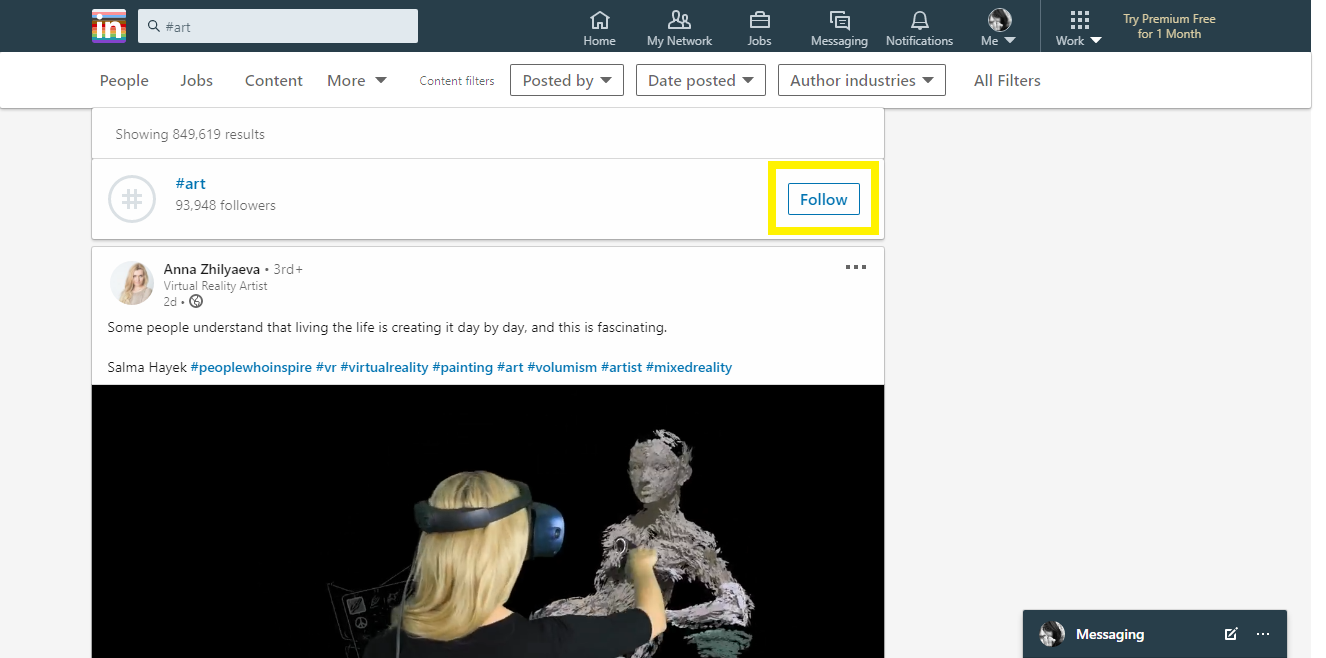Viewport: 1326px width, 658px height.
Task: Expand the More filter menu
Action: (357, 80)
